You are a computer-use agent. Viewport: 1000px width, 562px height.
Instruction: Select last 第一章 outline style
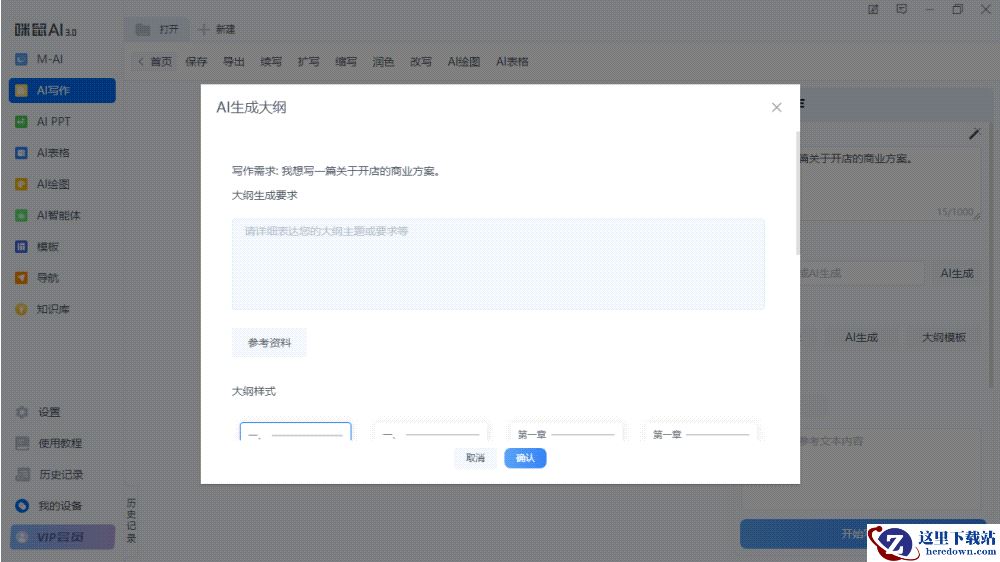tap(702, 432)
